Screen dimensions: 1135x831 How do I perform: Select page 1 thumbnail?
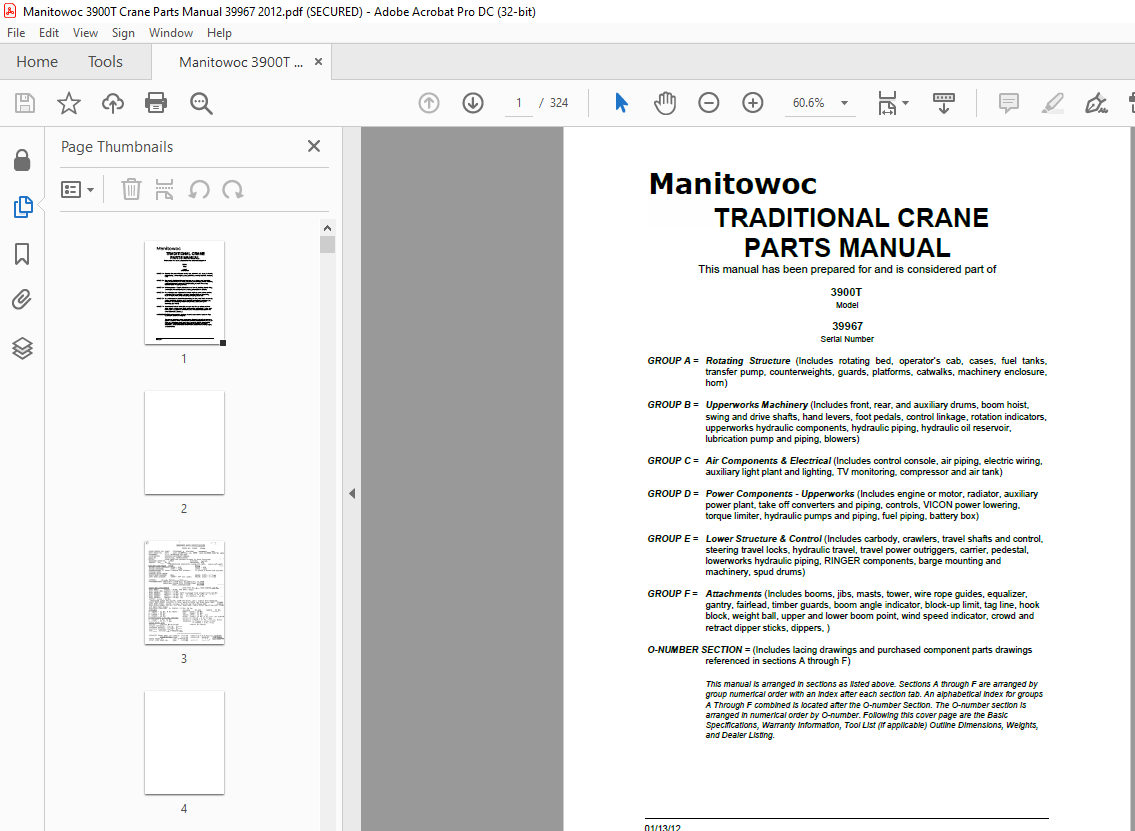click(x=184, y=292)
